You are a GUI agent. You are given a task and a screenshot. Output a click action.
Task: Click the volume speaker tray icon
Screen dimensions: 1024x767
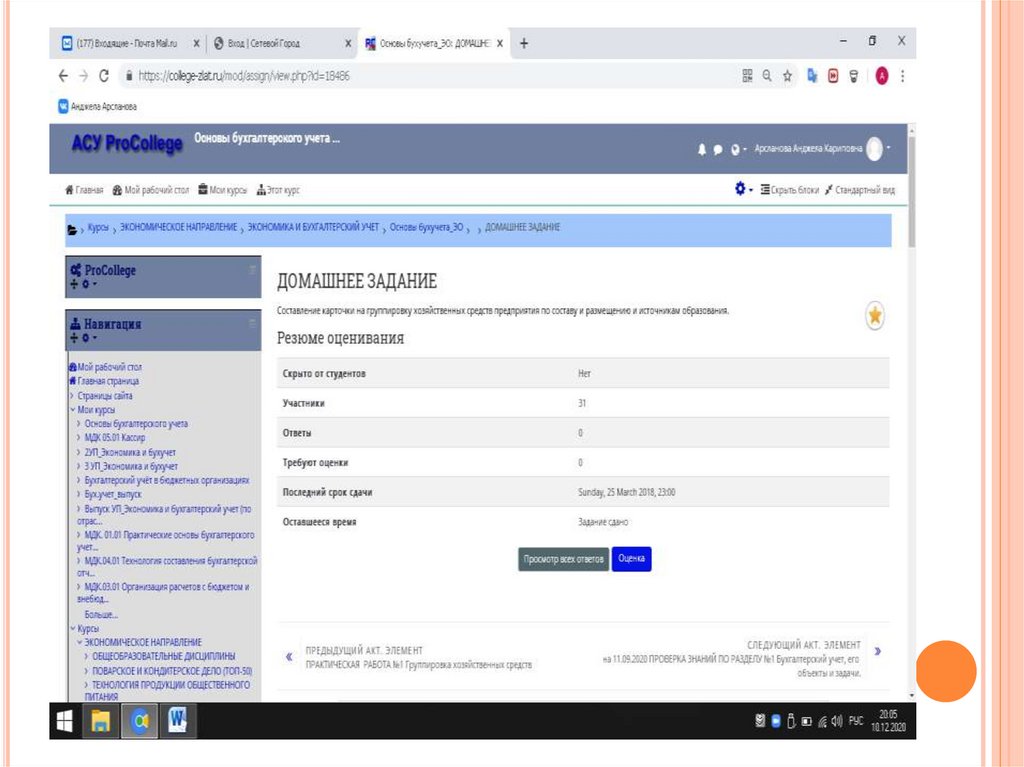click(x=837, y=721)
